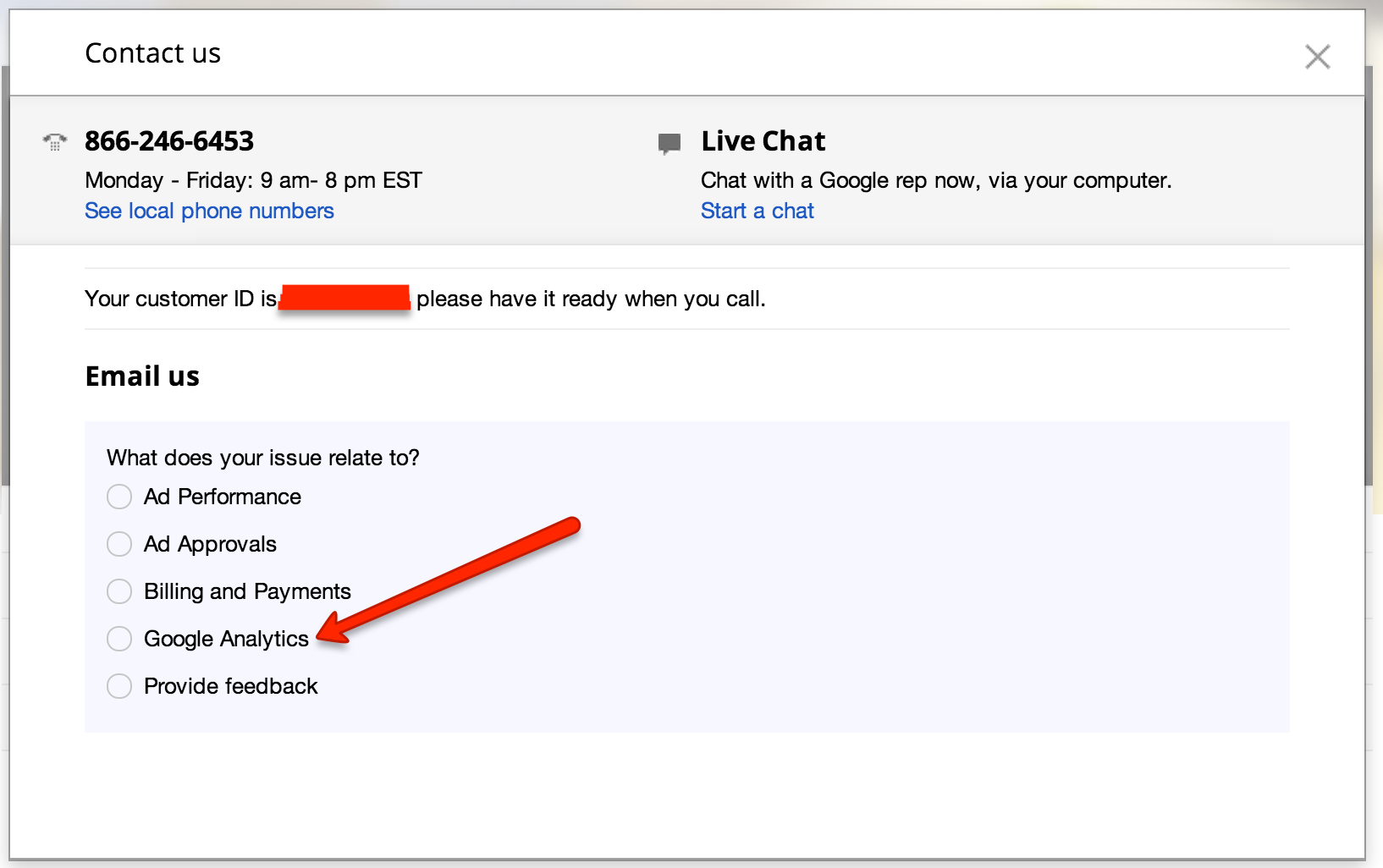Click the 'Chat with a Google rep' description
This screenshot has height=868, width=1383.
coord(935,180)
